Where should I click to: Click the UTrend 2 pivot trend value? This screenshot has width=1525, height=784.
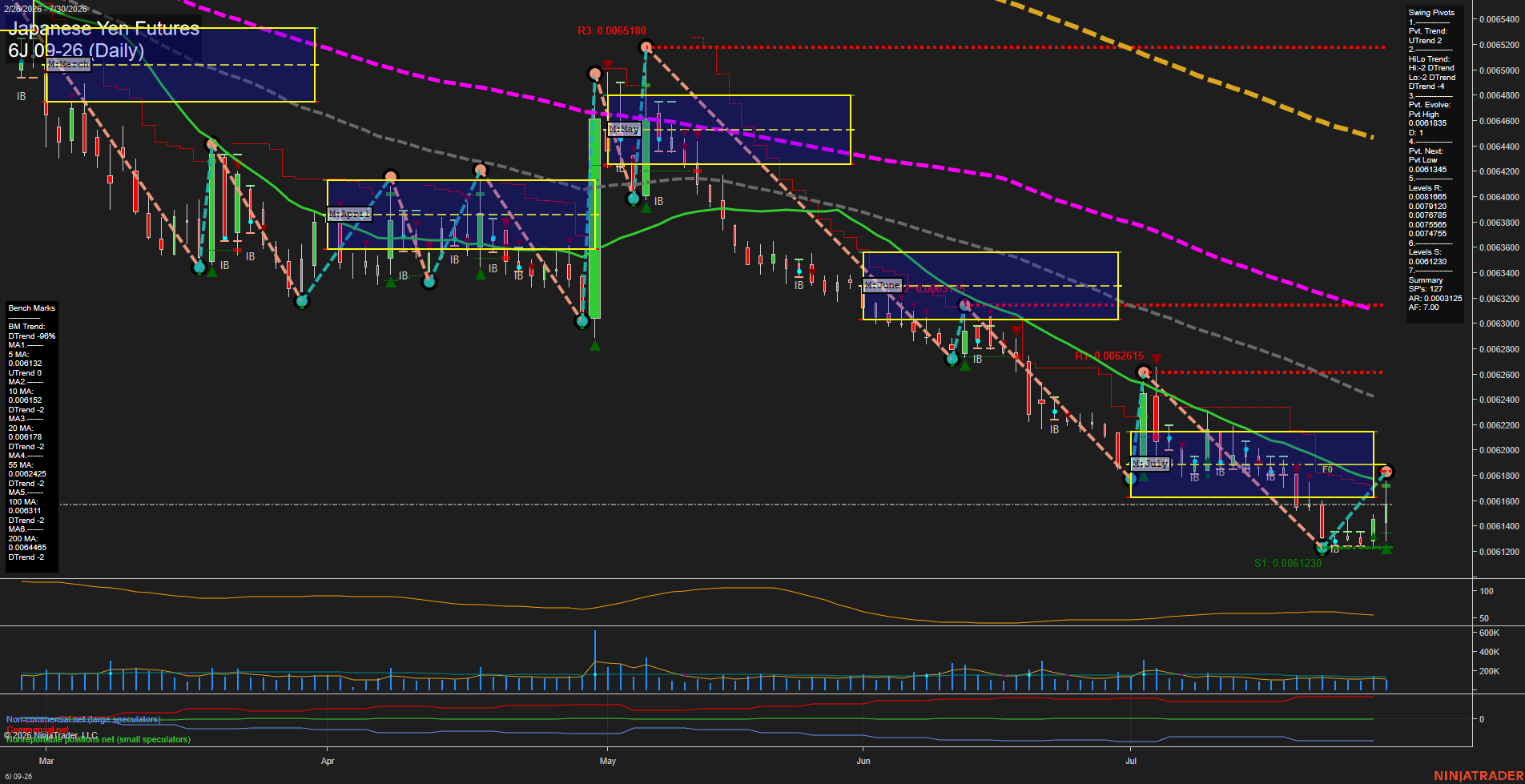click(1426, 41)
